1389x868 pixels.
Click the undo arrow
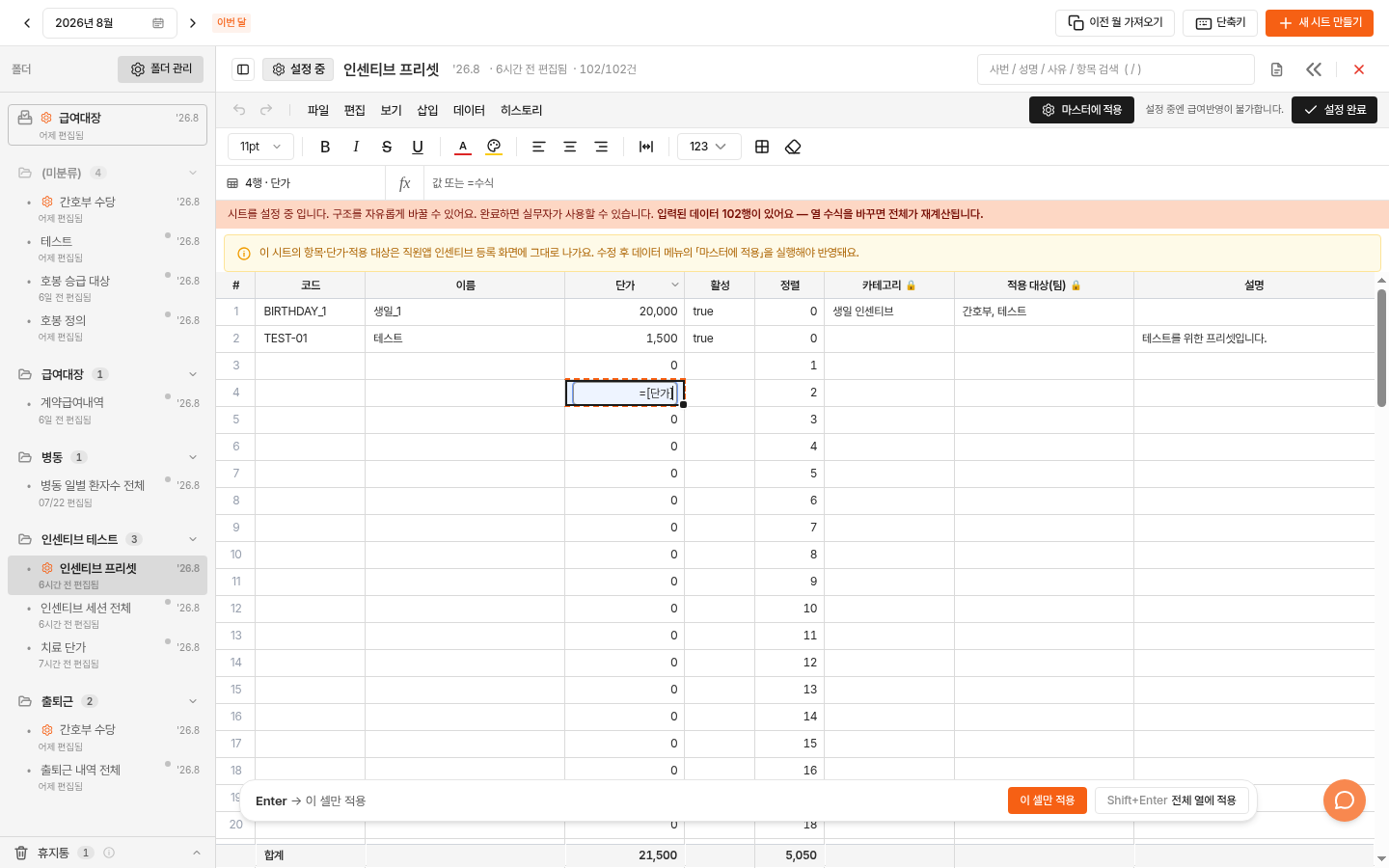coord(239,110)
